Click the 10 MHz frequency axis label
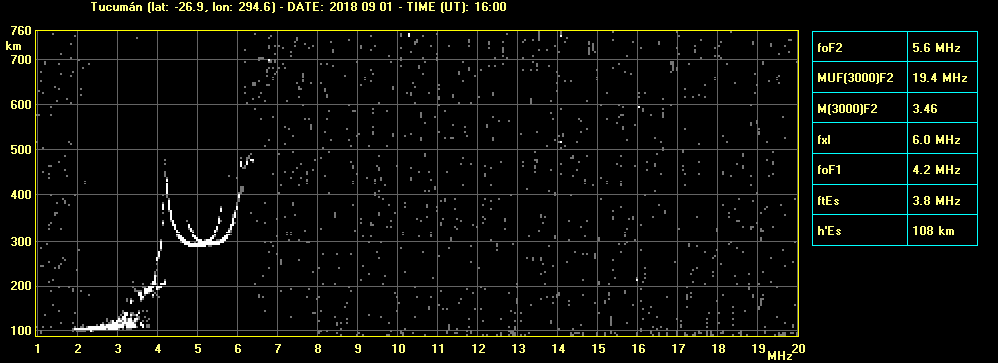 398,349
